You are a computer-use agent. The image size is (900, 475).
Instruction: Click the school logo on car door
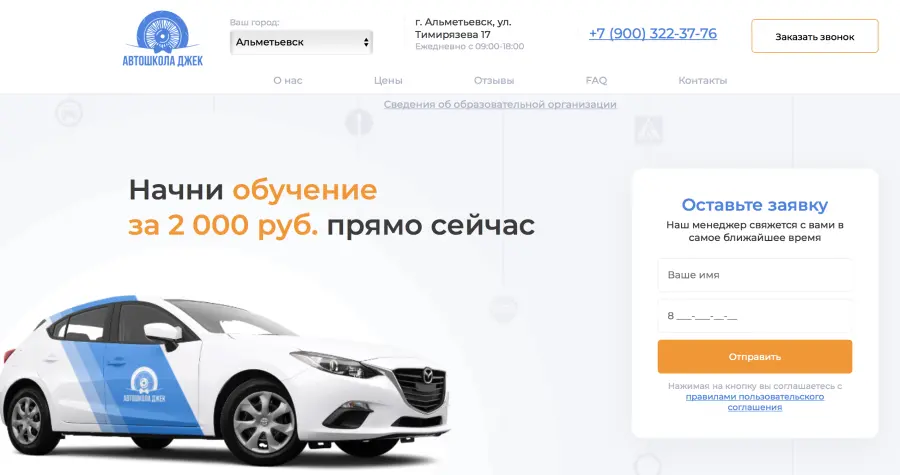tap(144, 385)
